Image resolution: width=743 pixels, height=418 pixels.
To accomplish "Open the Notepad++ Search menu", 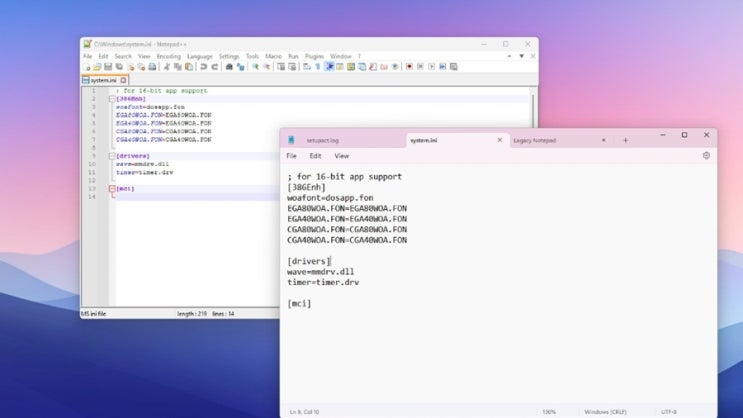I will pyautogui.click(x=123, y=56).
